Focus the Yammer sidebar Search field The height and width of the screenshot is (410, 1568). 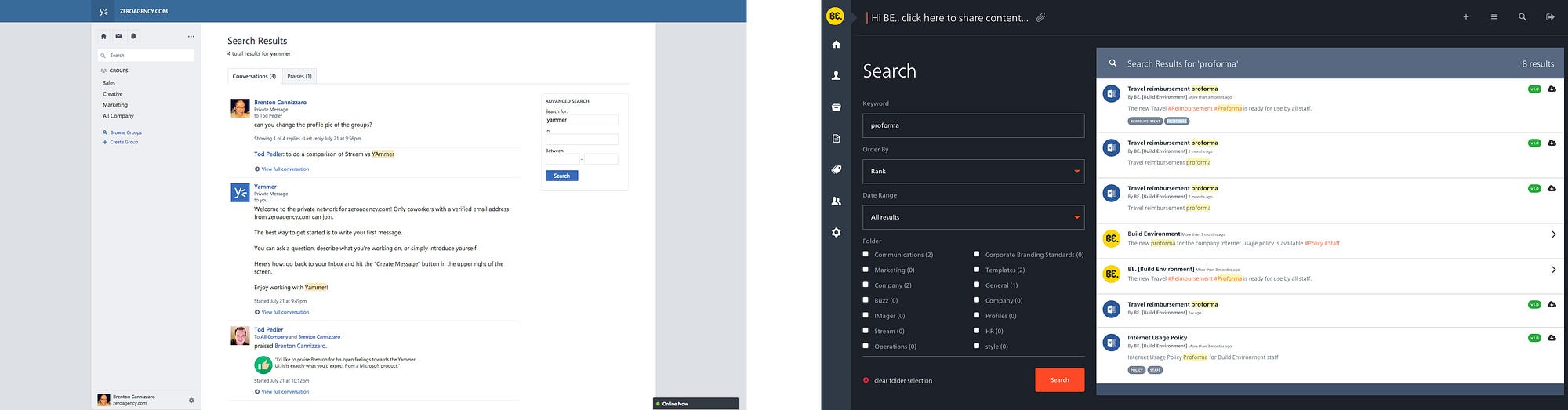point(146,56)
